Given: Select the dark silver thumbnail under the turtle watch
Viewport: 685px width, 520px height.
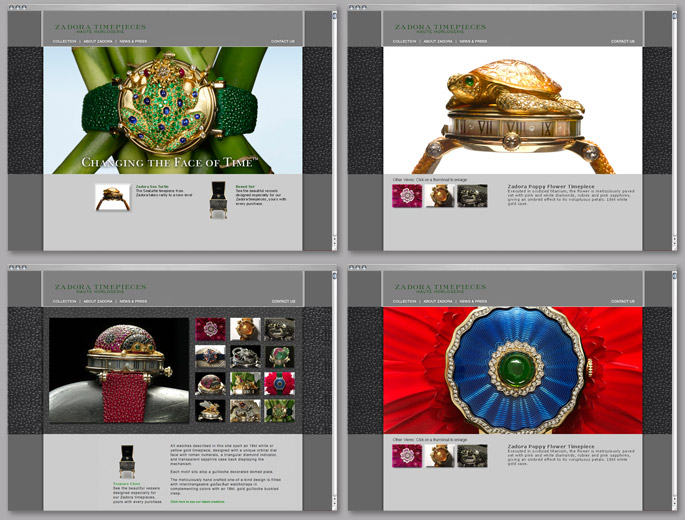Looking at the screenshot, I should 472,195.
